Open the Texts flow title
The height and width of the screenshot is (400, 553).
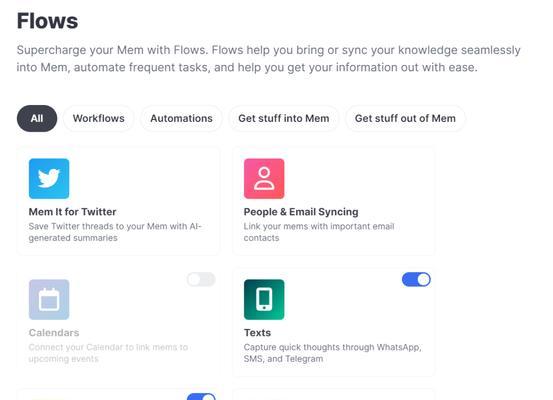pyautogui.click(x=257, y=333)
